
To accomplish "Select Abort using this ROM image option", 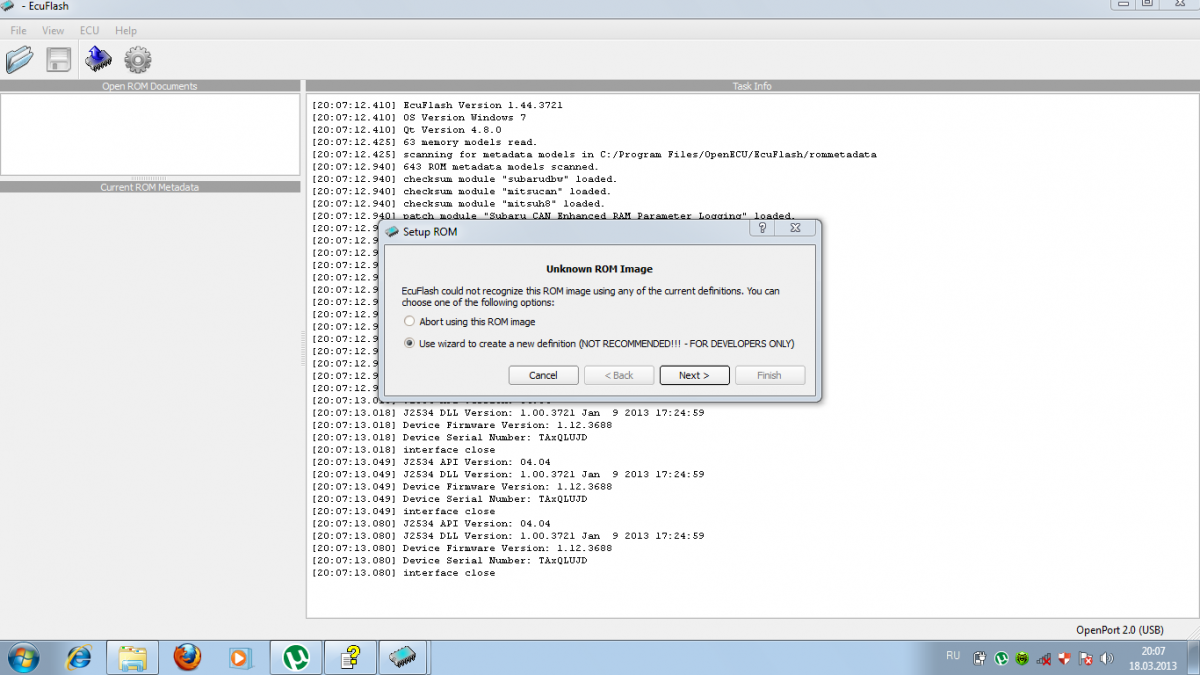I will coord(469,322).
